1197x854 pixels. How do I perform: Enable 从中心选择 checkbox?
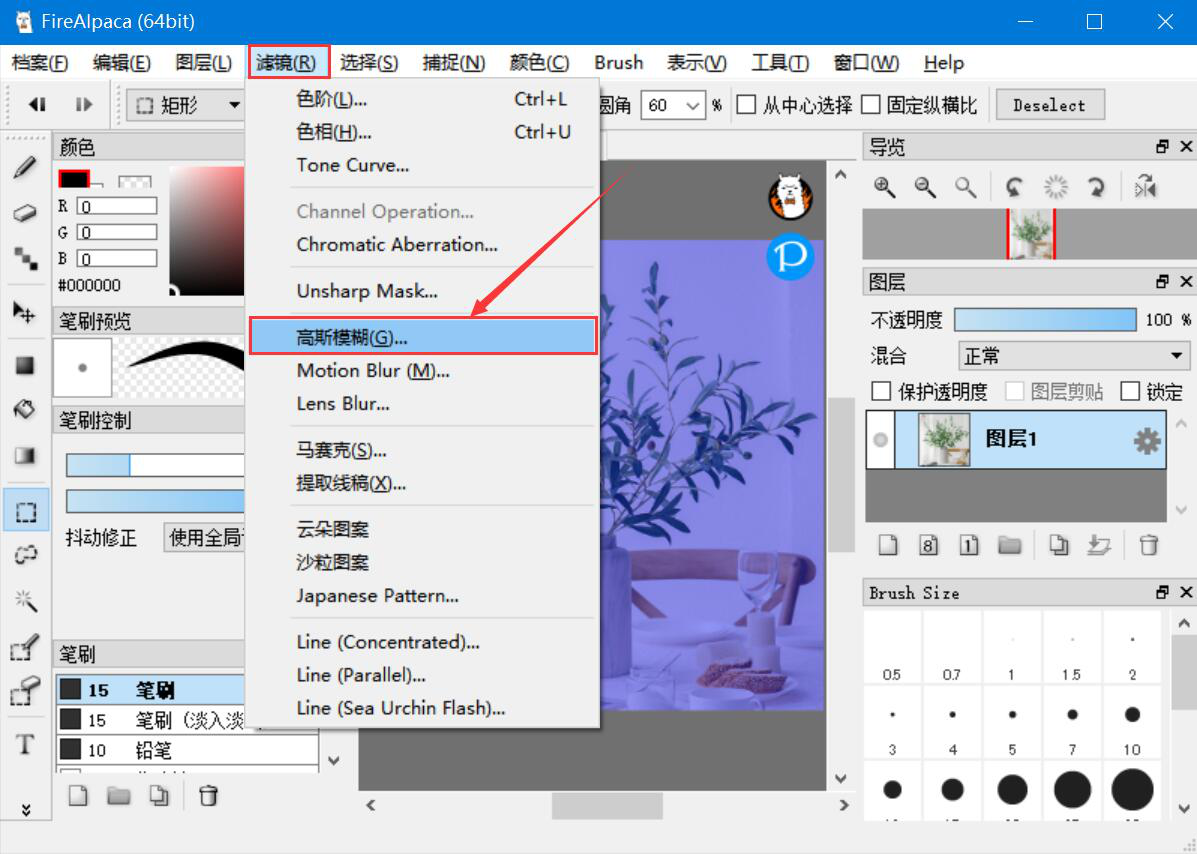(x=746, y=105)
